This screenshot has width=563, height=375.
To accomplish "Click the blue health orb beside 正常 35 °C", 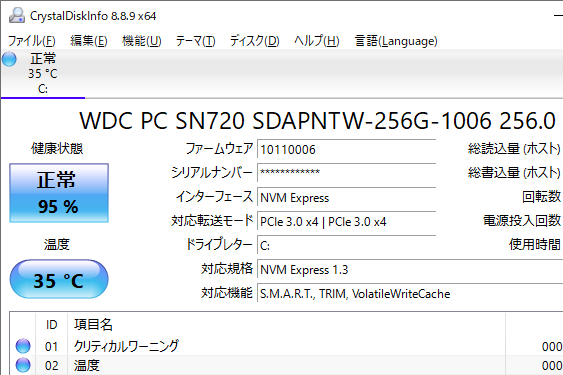I will [9, 59].
